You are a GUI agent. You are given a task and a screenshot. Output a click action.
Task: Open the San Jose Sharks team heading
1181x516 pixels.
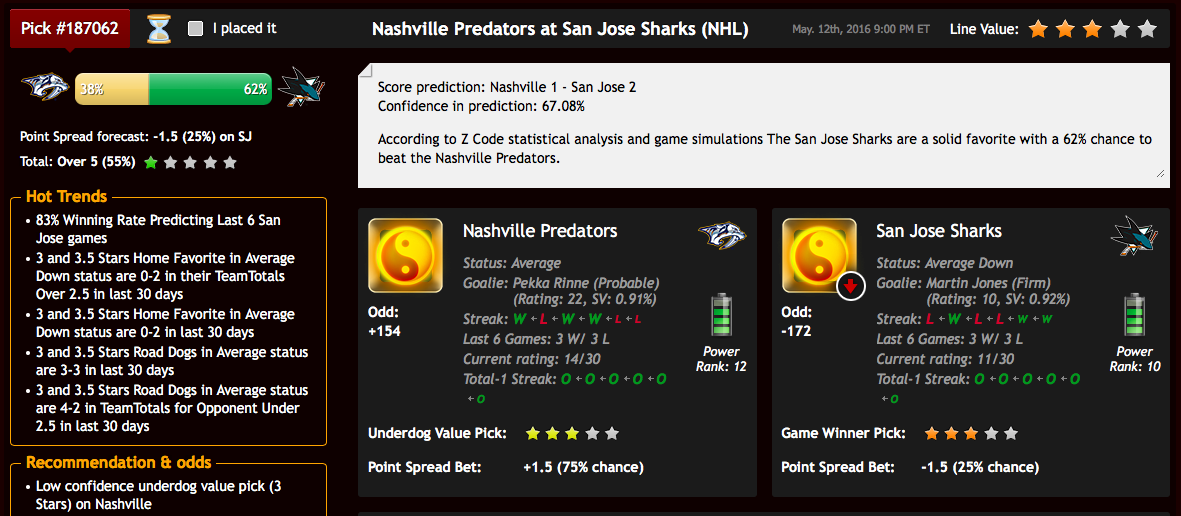tap(939, 231)
